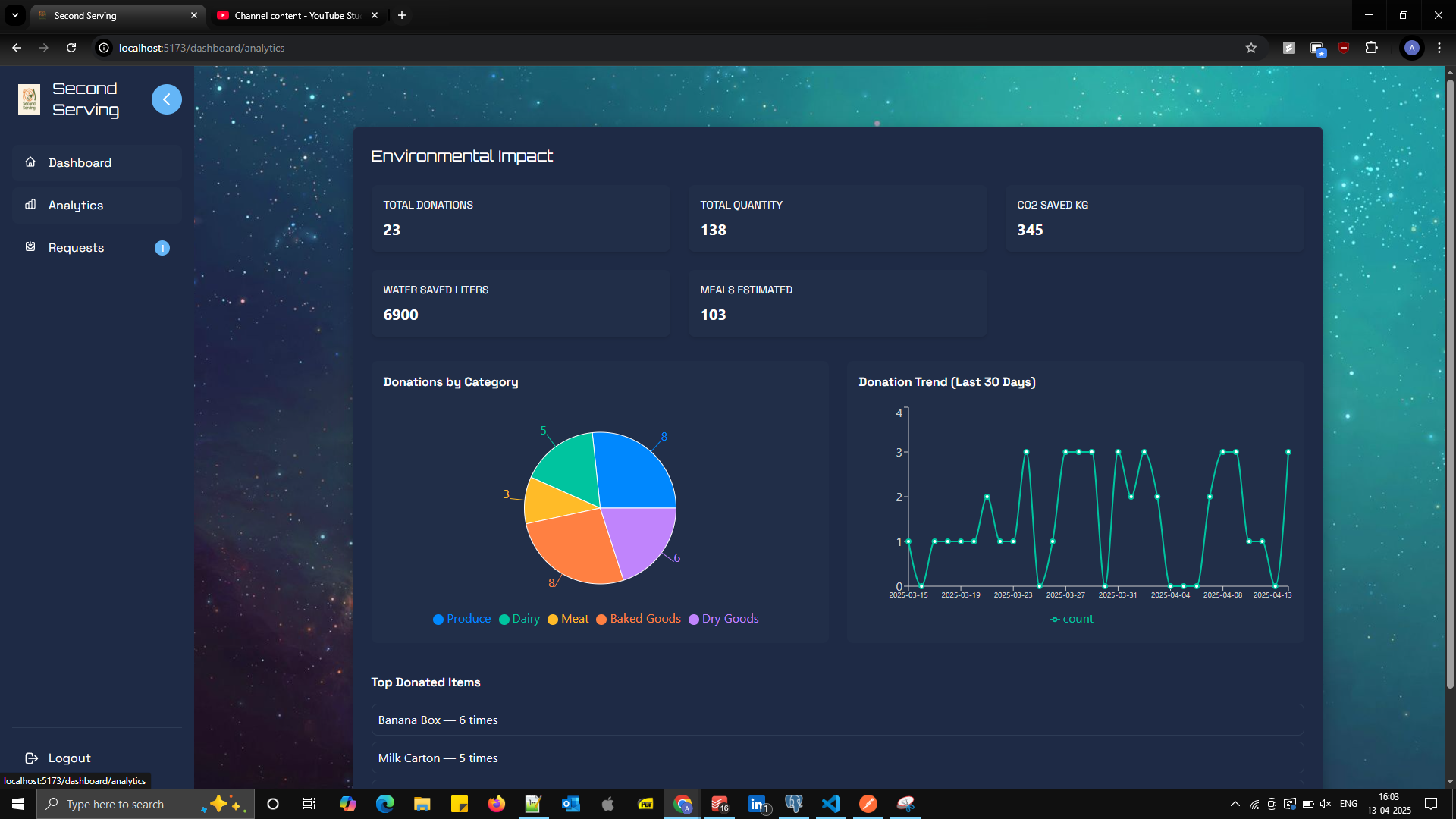Reload the analytics page

tap(71, 48)
